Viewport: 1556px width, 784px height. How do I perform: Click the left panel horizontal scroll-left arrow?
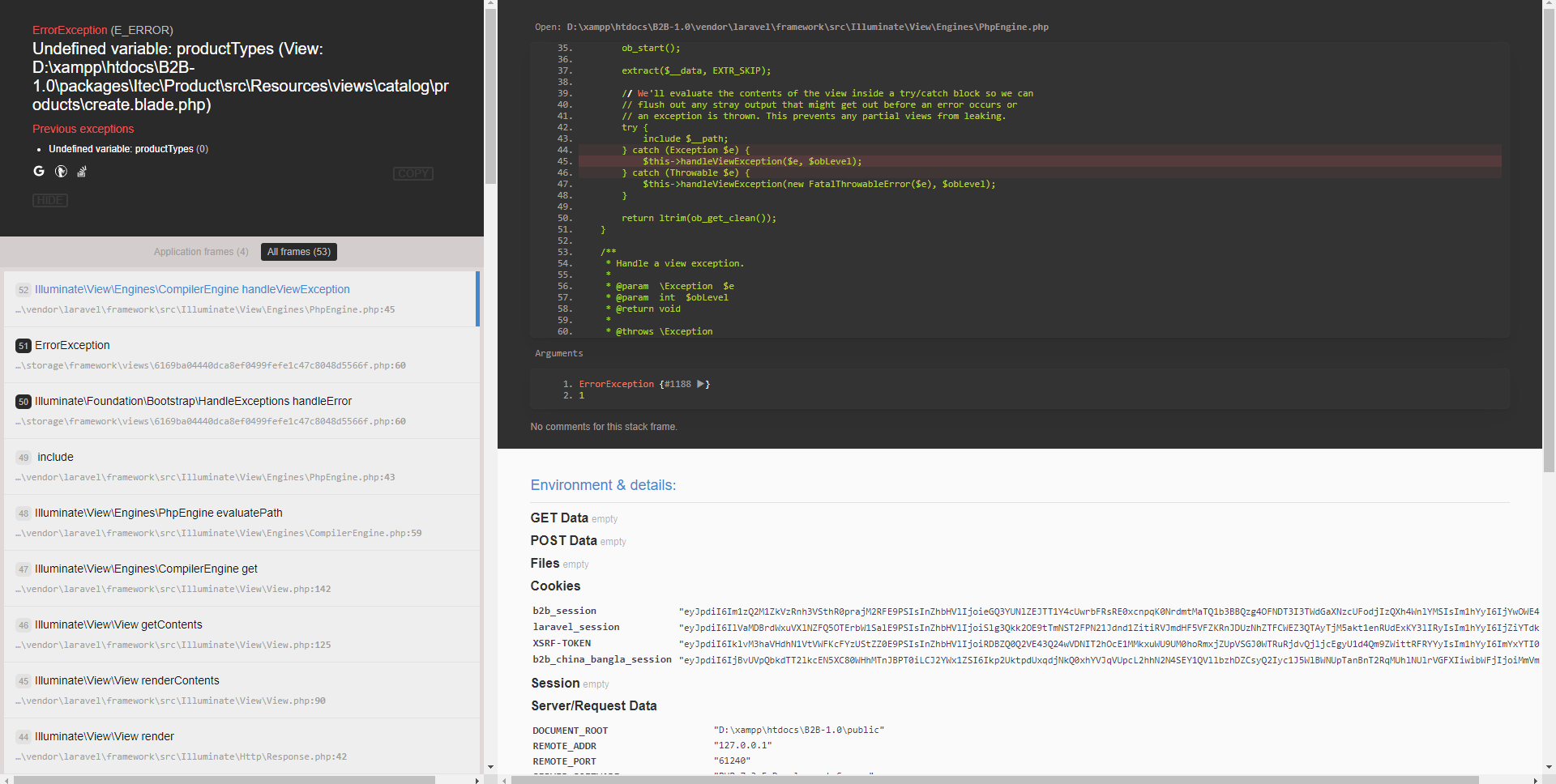tap(6, 779)
